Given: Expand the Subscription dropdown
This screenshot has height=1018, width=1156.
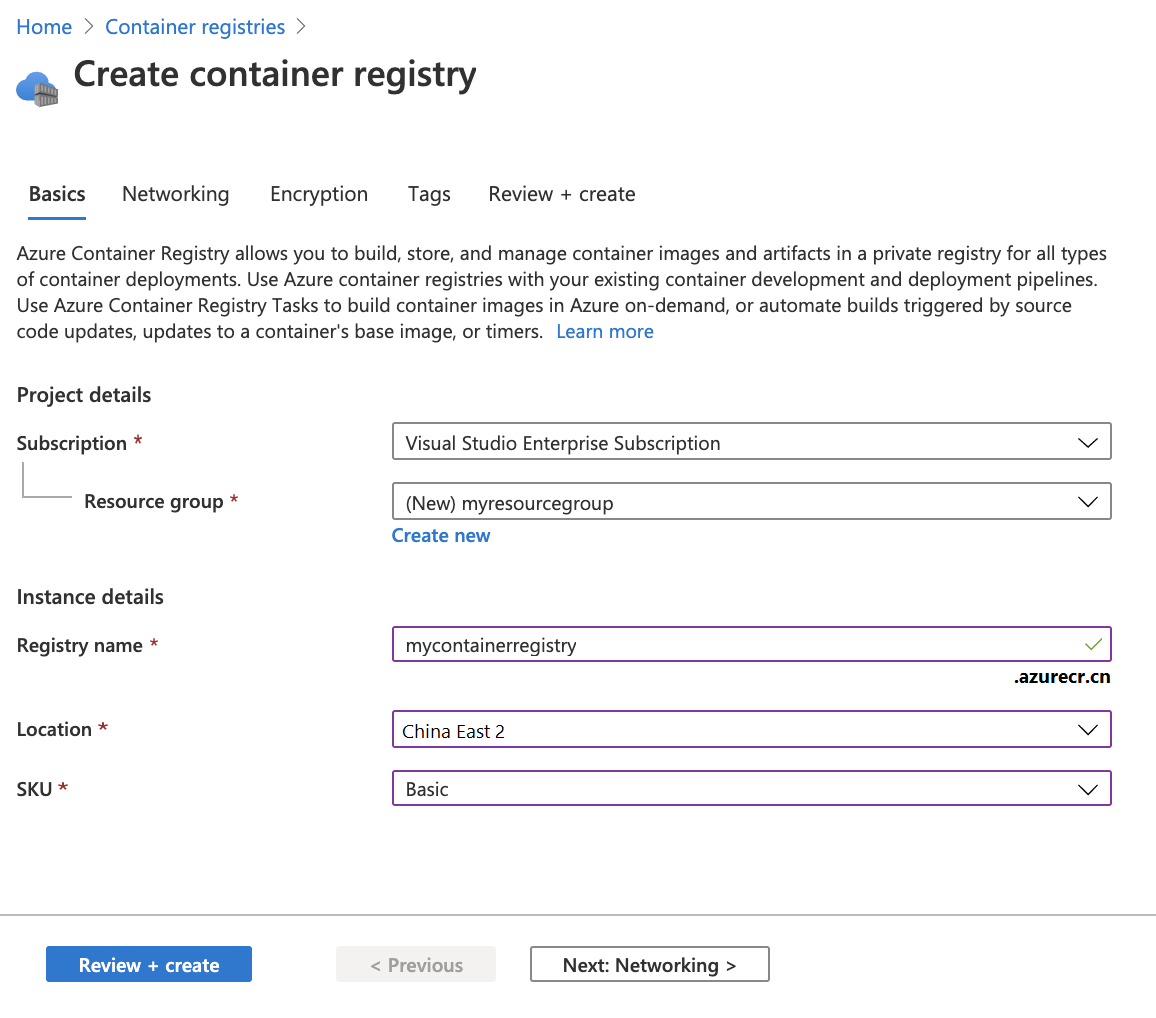Looking at the screenshot, I should (751, 443).
